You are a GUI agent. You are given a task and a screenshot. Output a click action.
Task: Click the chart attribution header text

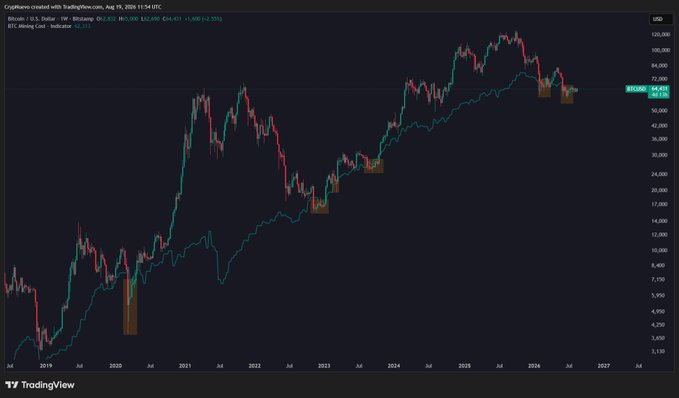[x=83, y=7]
